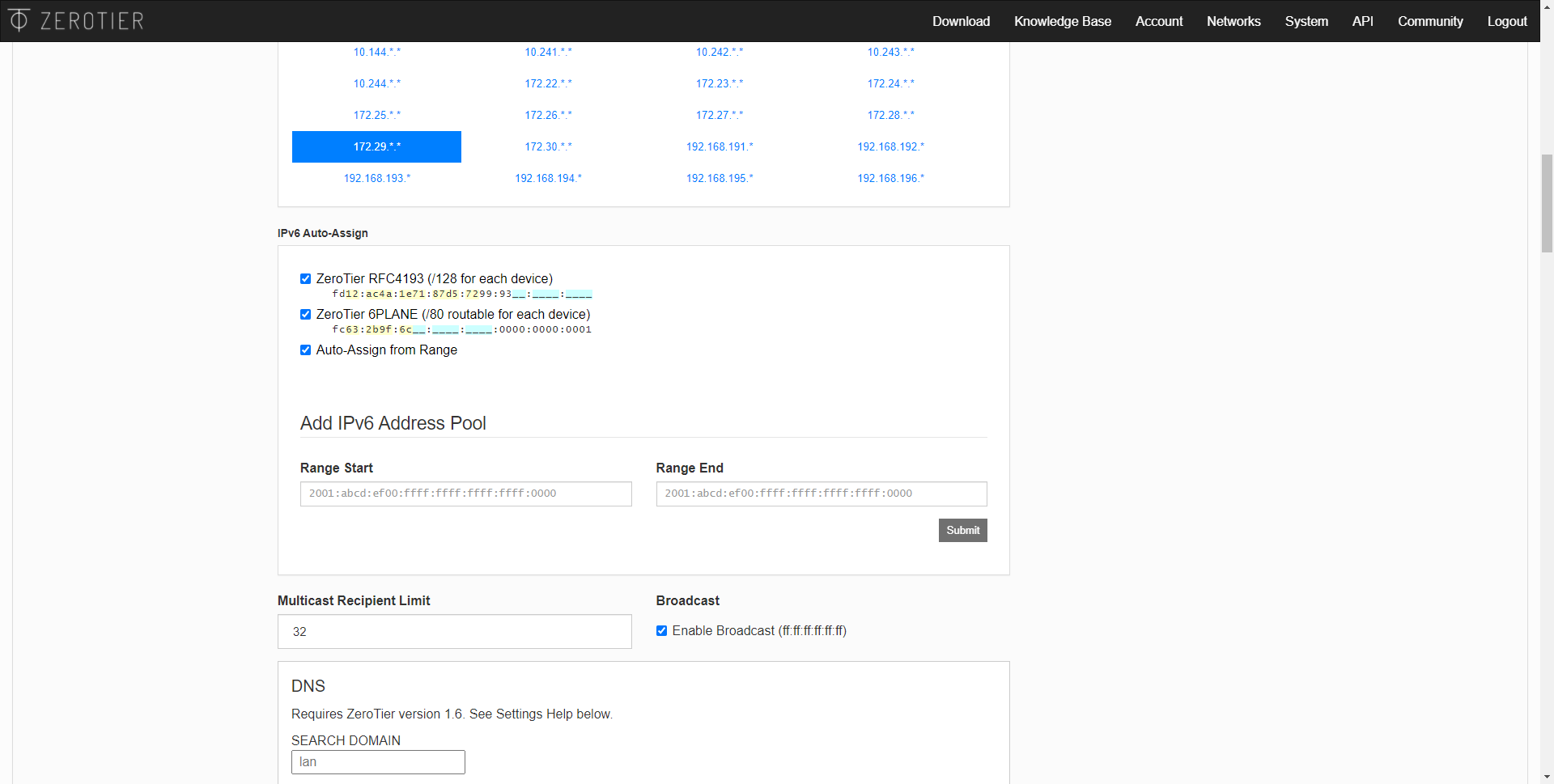1554x784 pixels.
Task: Click the highlighted 172.29.*.* range
Action: pos(376,146)
